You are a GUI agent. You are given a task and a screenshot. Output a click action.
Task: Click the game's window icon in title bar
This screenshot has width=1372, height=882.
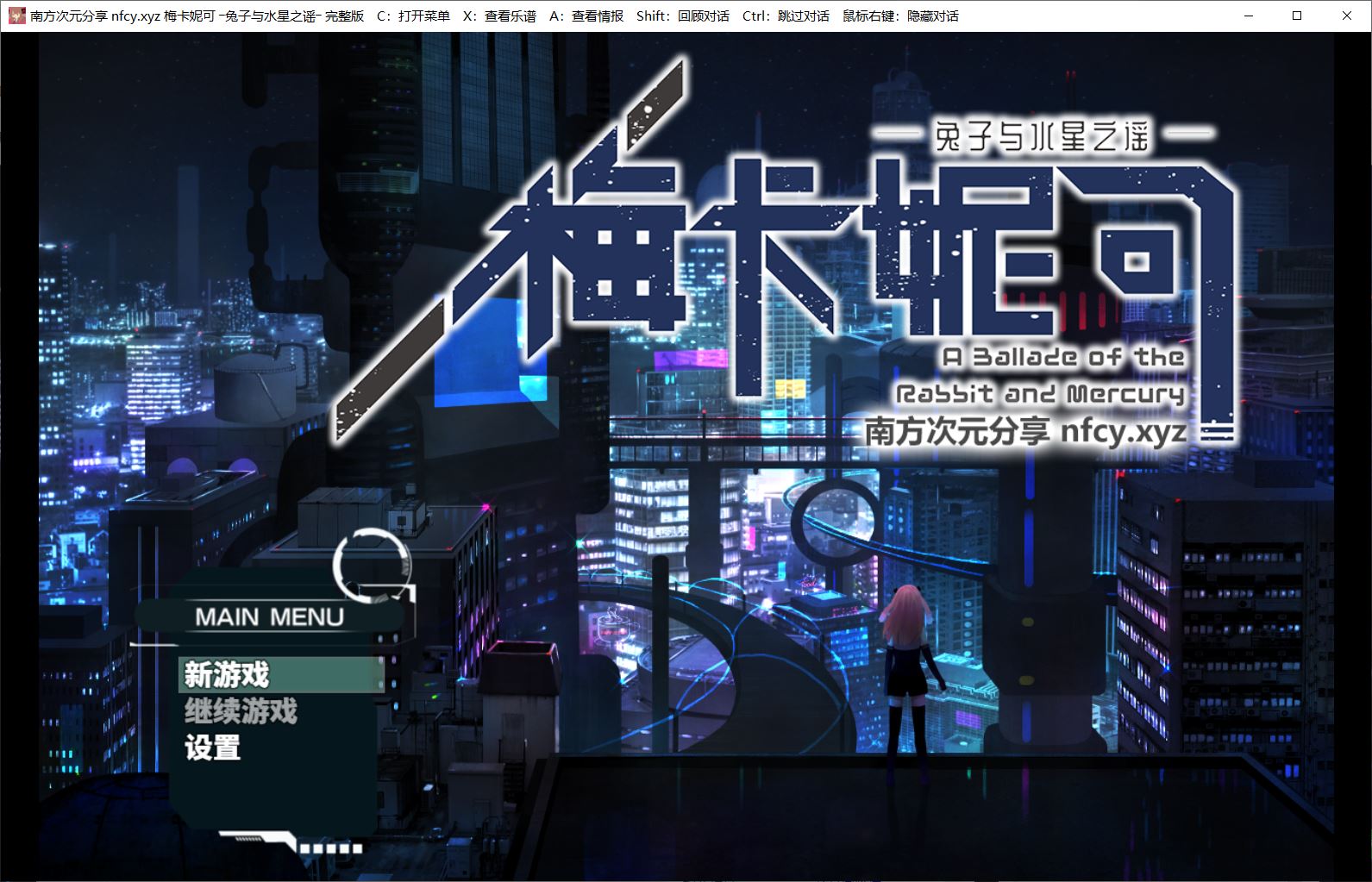point(16,16)
